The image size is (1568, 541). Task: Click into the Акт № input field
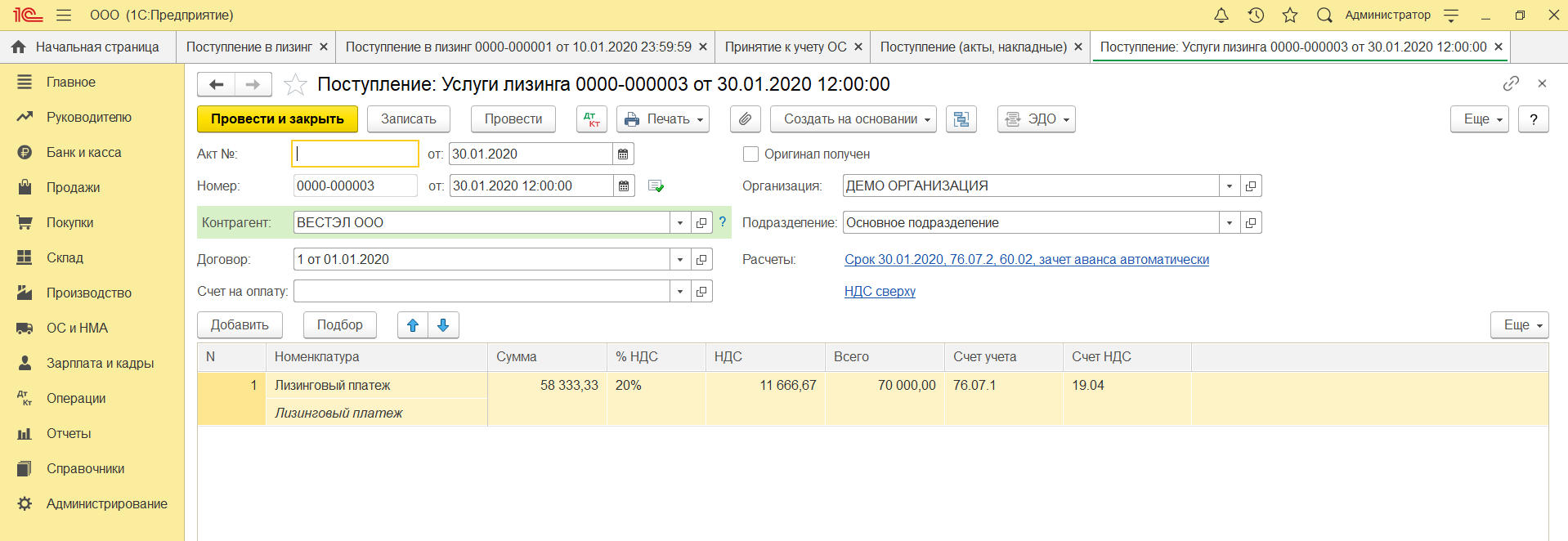point(355,154)
